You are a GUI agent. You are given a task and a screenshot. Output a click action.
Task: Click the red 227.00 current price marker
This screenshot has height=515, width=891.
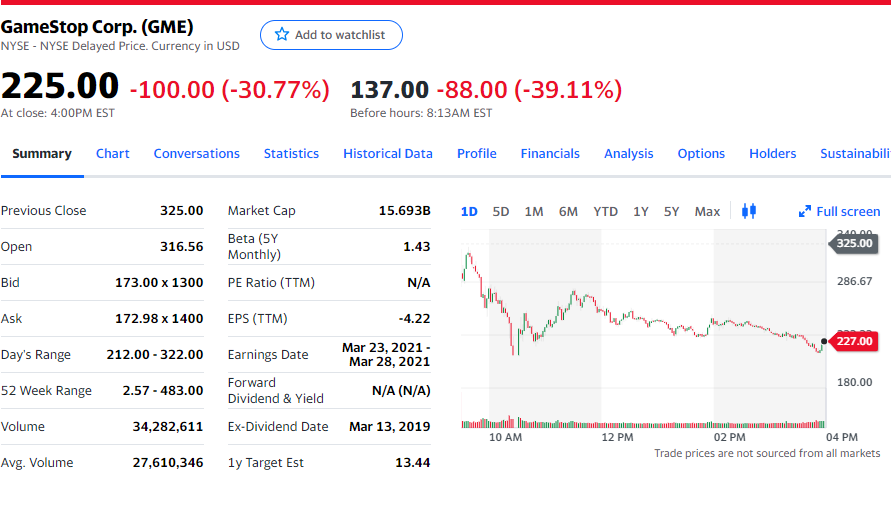point(853,342)
